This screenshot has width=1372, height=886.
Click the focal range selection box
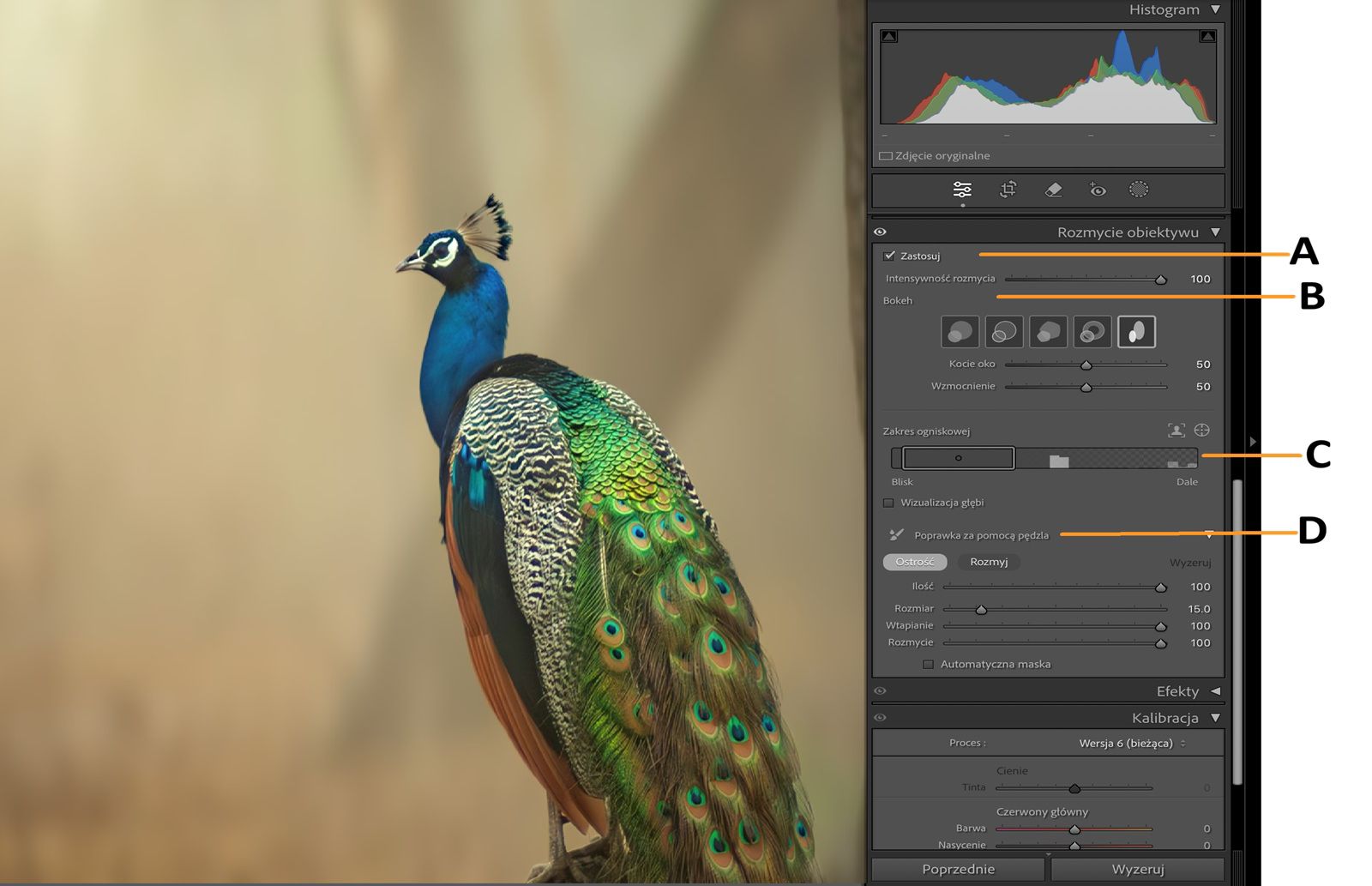959,458
